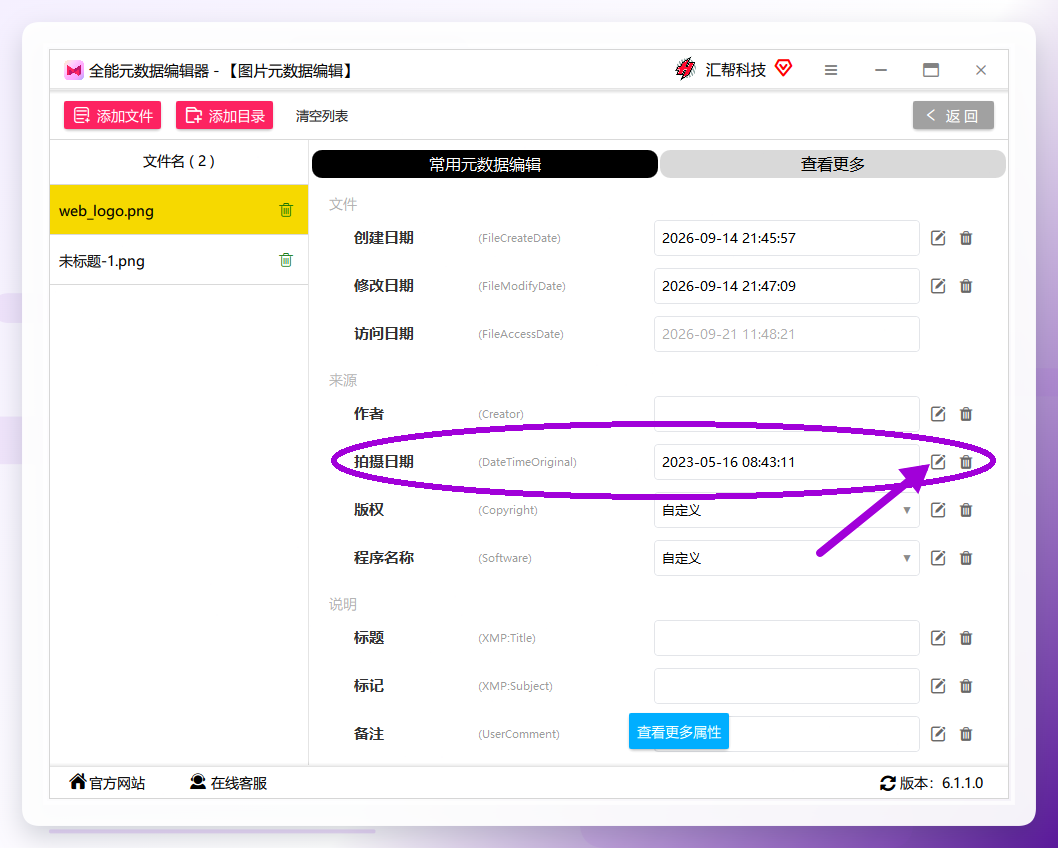The image size is (1058, 848).
Task: Click the 修改日期 date input field
Action: pyautogui.click(x=787, y=286)
